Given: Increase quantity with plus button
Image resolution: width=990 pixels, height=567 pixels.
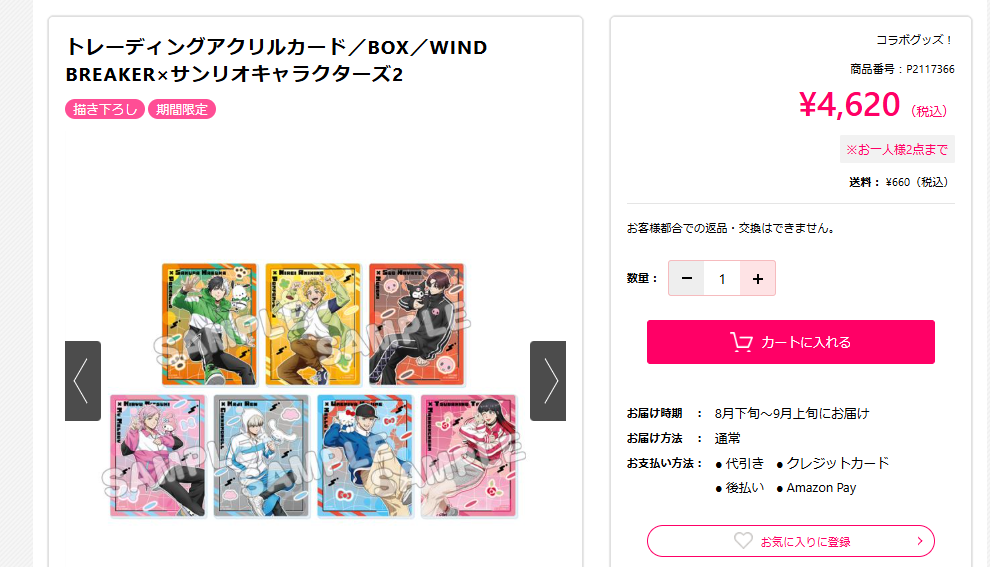Looking at the screenshot, I should (758, 278).
